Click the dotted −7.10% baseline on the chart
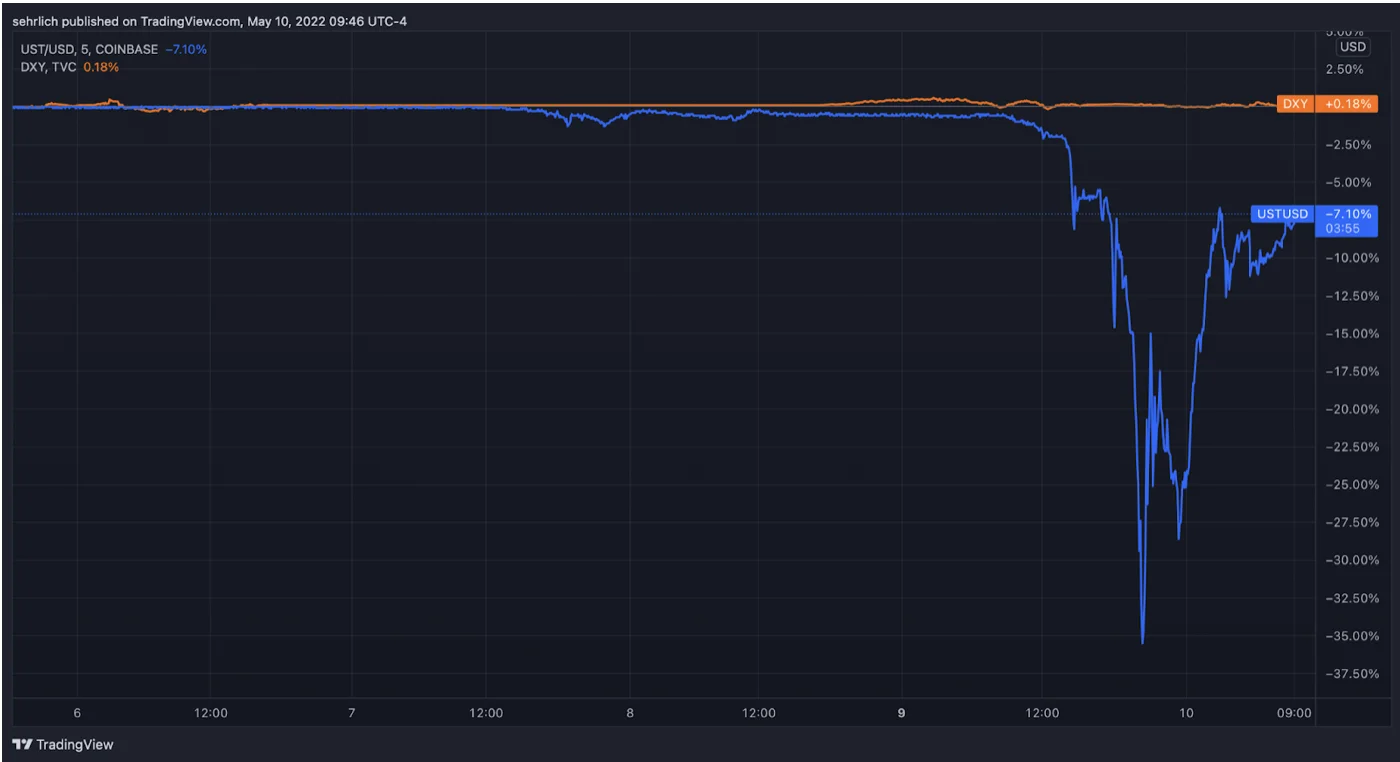1400x762 pixels. [x=600, y=213]
